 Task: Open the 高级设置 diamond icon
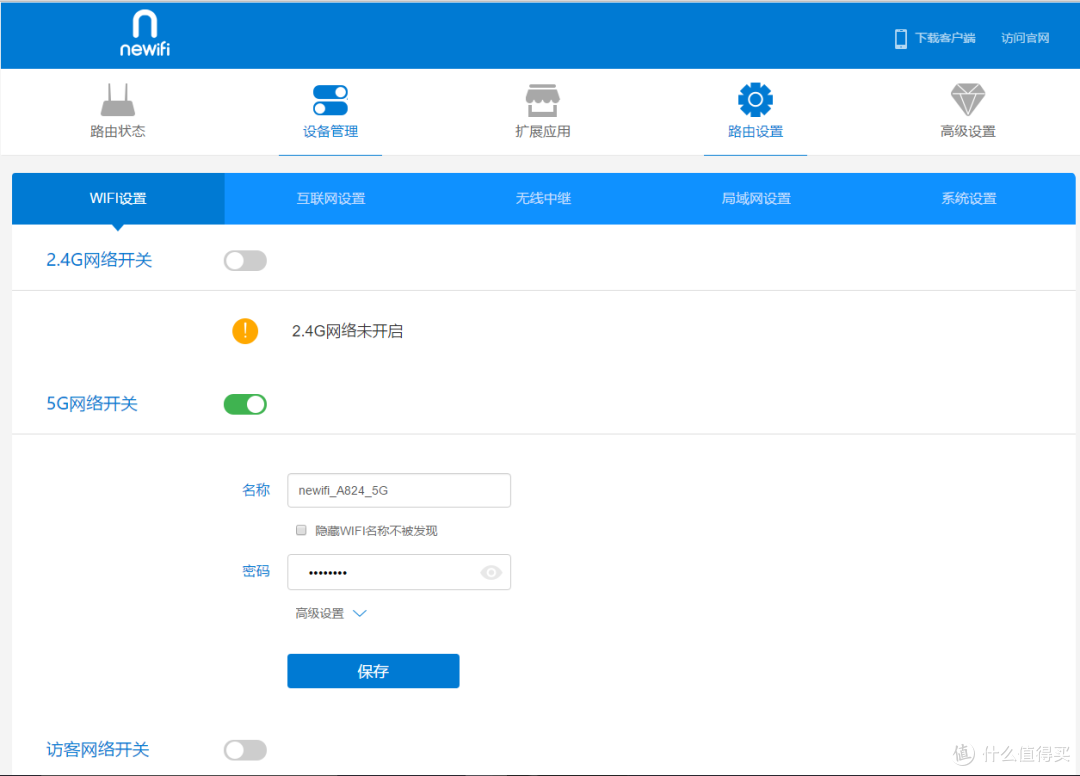(x=967, y=99)
